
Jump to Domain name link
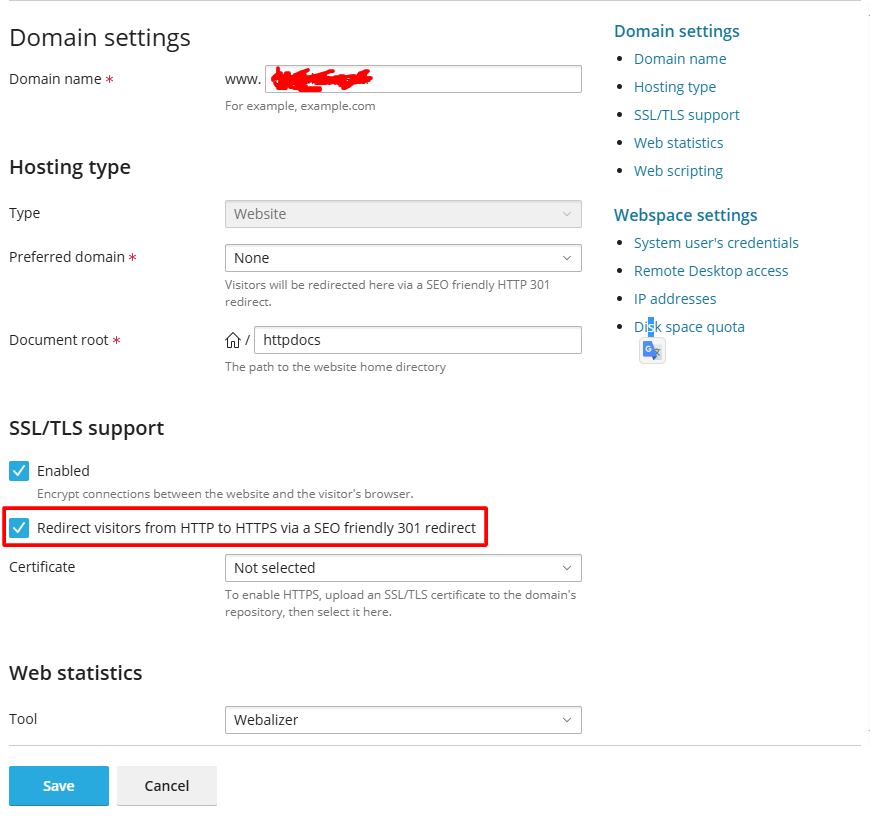point(680,59)
